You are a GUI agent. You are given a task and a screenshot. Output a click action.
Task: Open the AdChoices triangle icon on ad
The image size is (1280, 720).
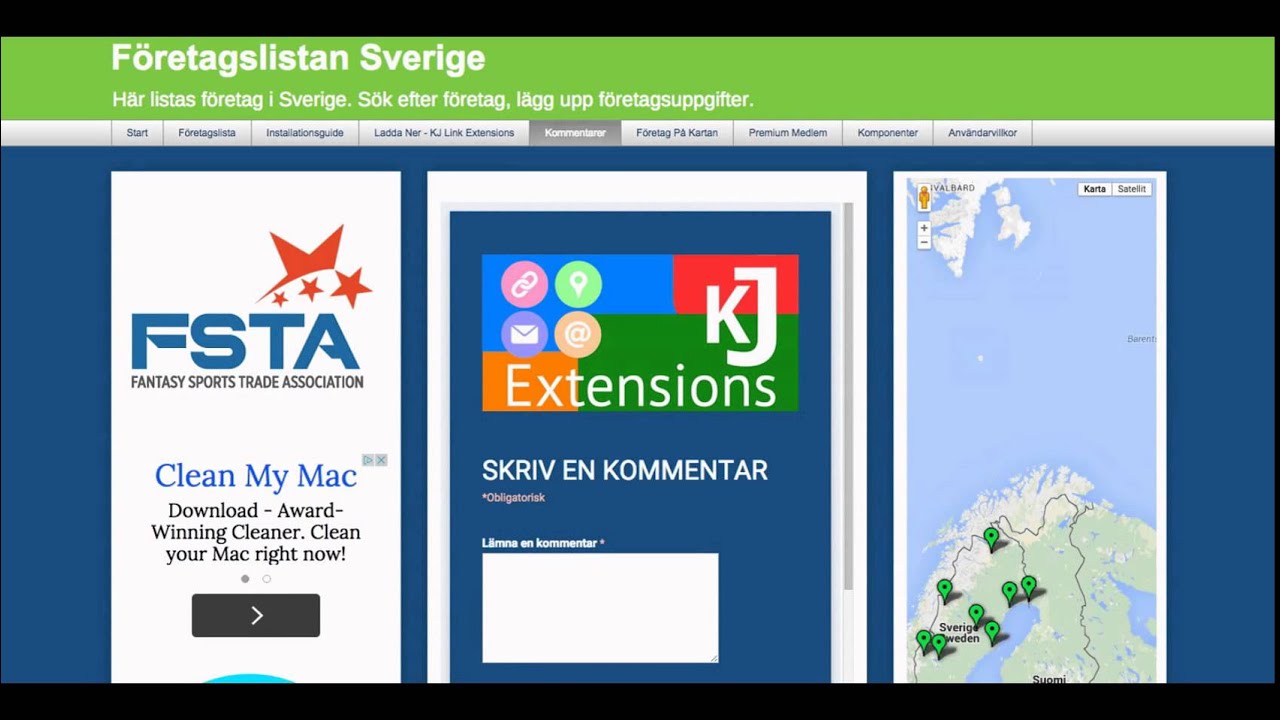pyautogui.click(x=368, y=460)
